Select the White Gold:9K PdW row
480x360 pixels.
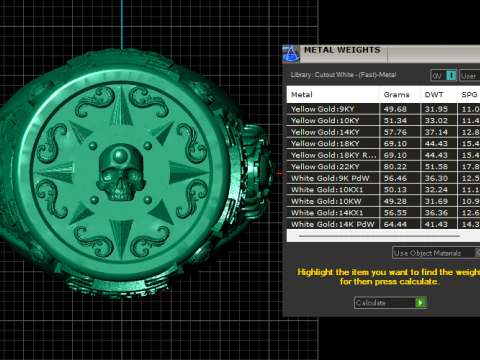pos(383,178)
